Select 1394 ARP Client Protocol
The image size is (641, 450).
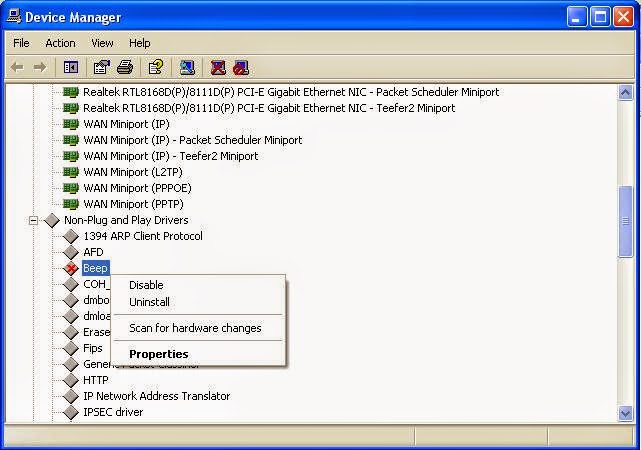coord(143,236)
